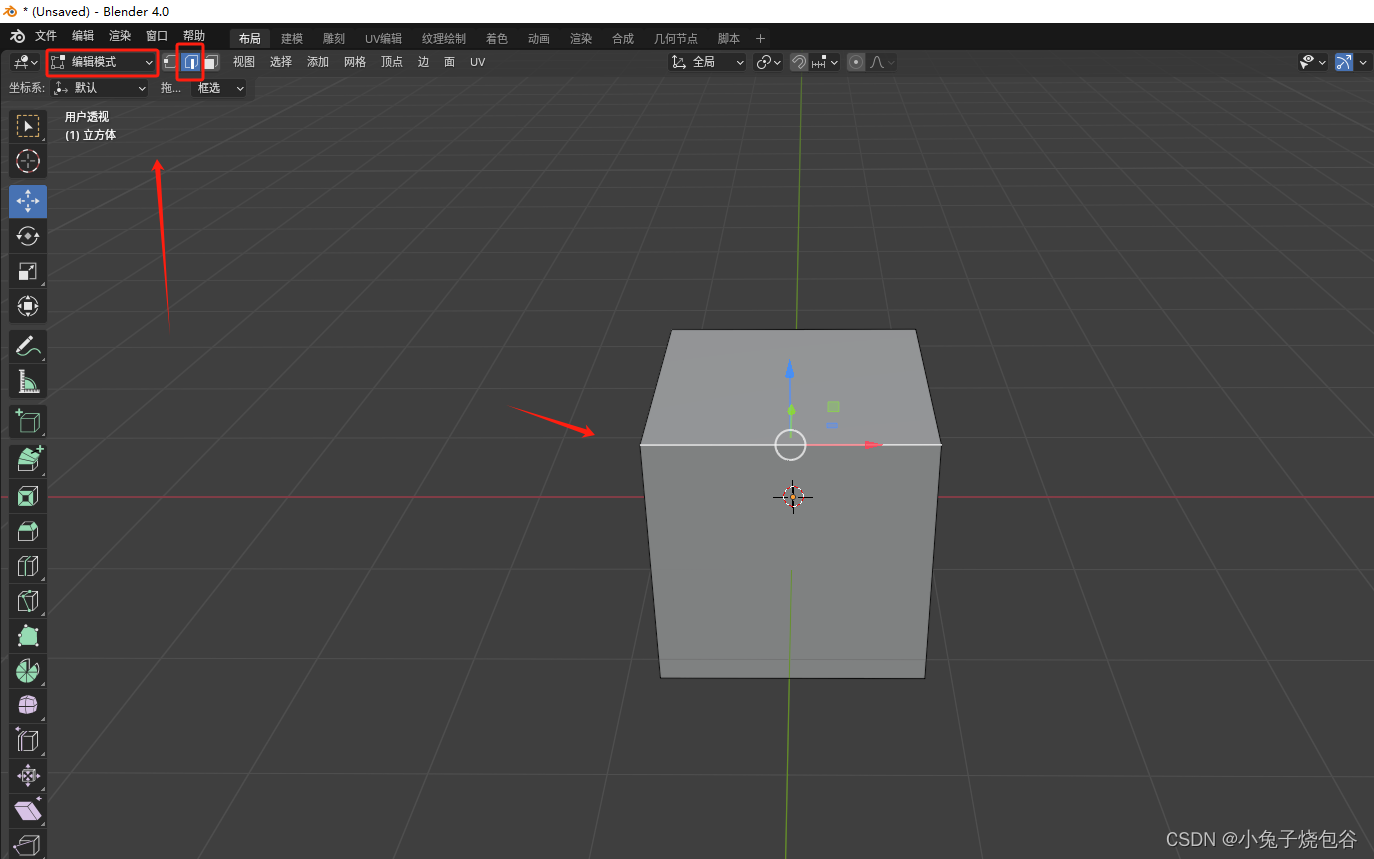Choose the Shrink/Fatten tool
This screenshot has height=859, width=1374.
coord(28,776)
